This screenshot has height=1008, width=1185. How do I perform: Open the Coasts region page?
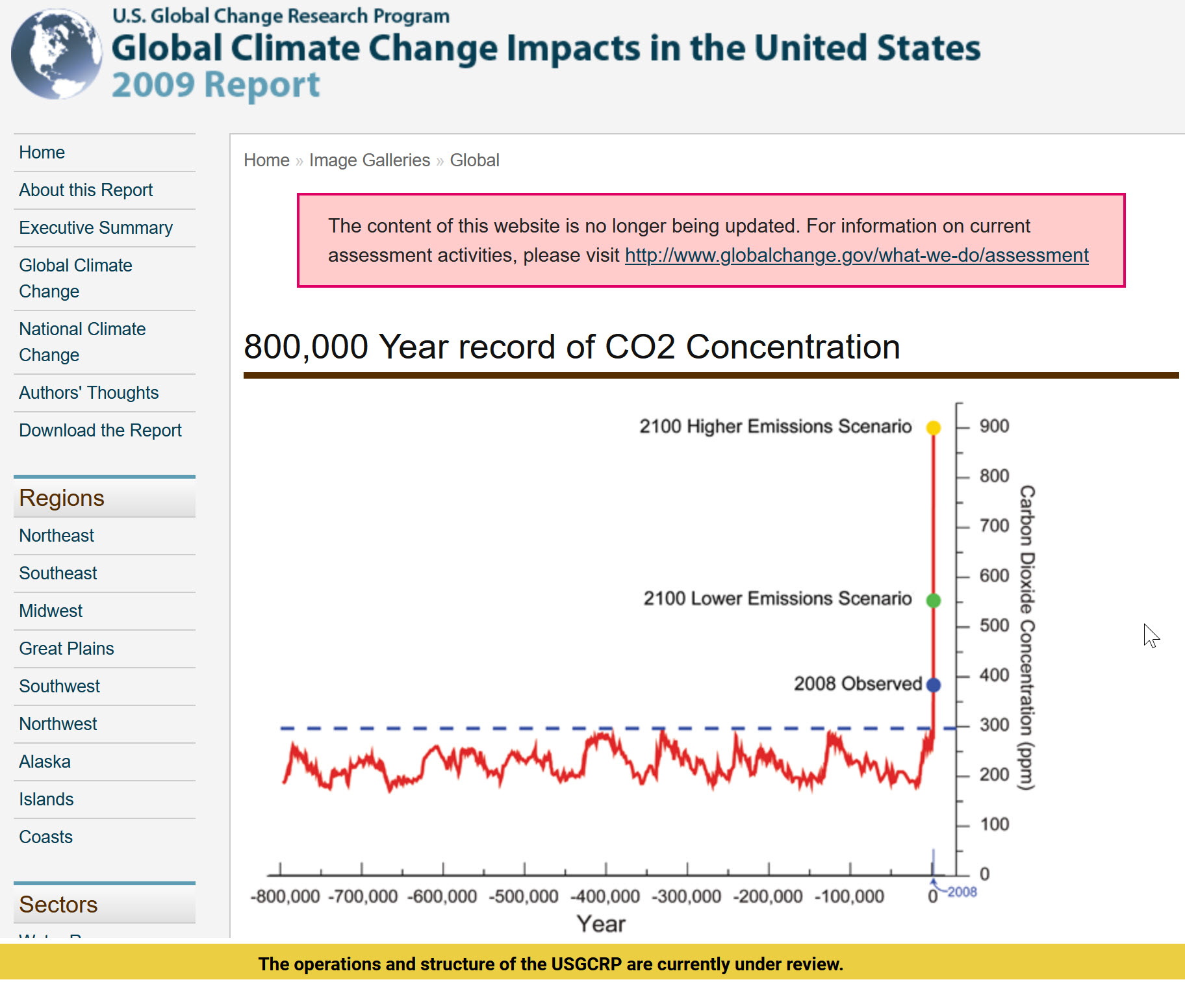pyautogui.click(x=46, y=837)
